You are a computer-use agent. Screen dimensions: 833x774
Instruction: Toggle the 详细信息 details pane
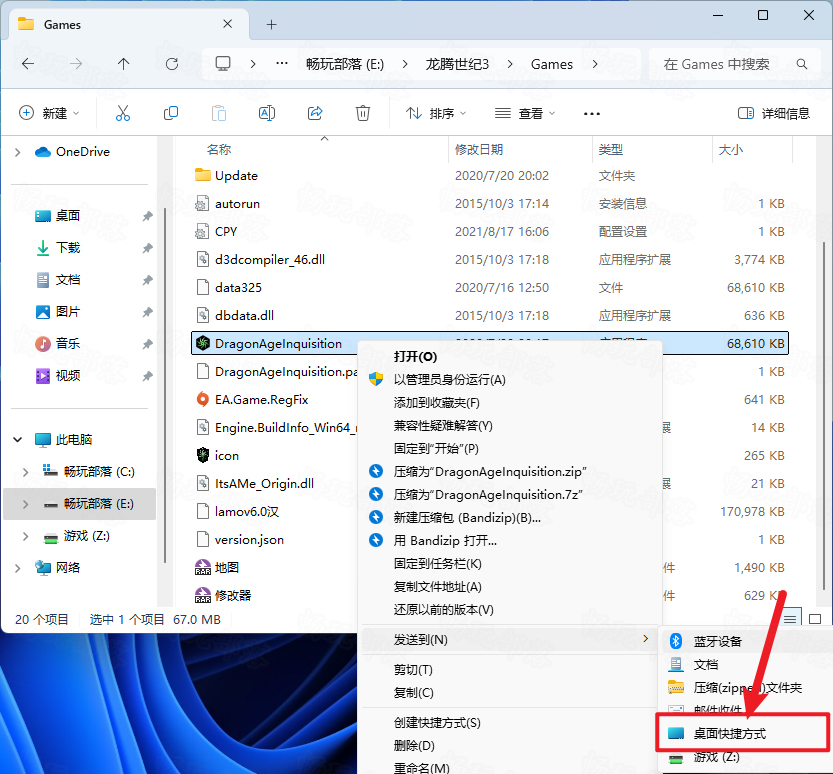click(x=774, y=114)
